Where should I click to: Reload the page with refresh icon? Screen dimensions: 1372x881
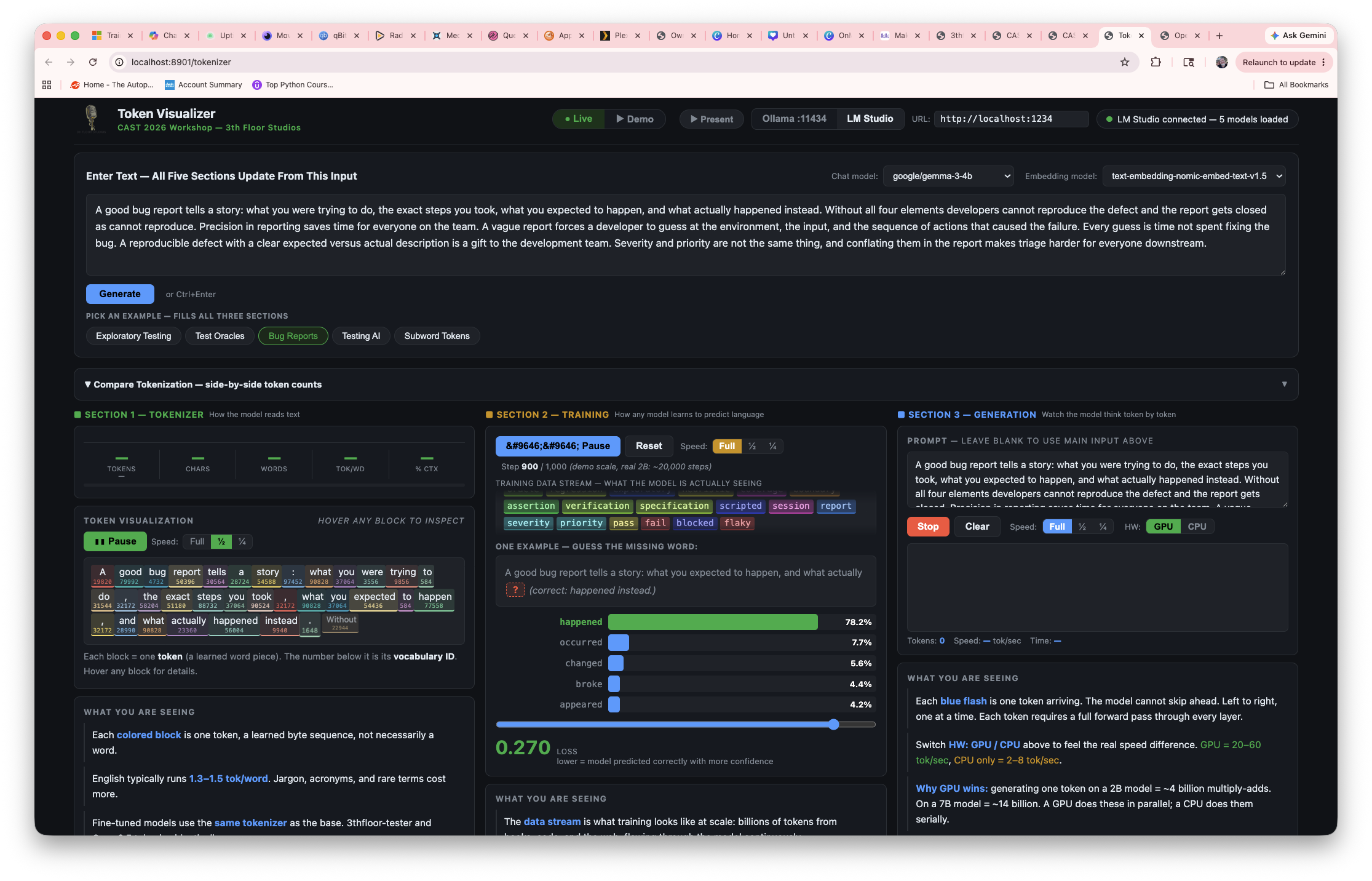93,62
